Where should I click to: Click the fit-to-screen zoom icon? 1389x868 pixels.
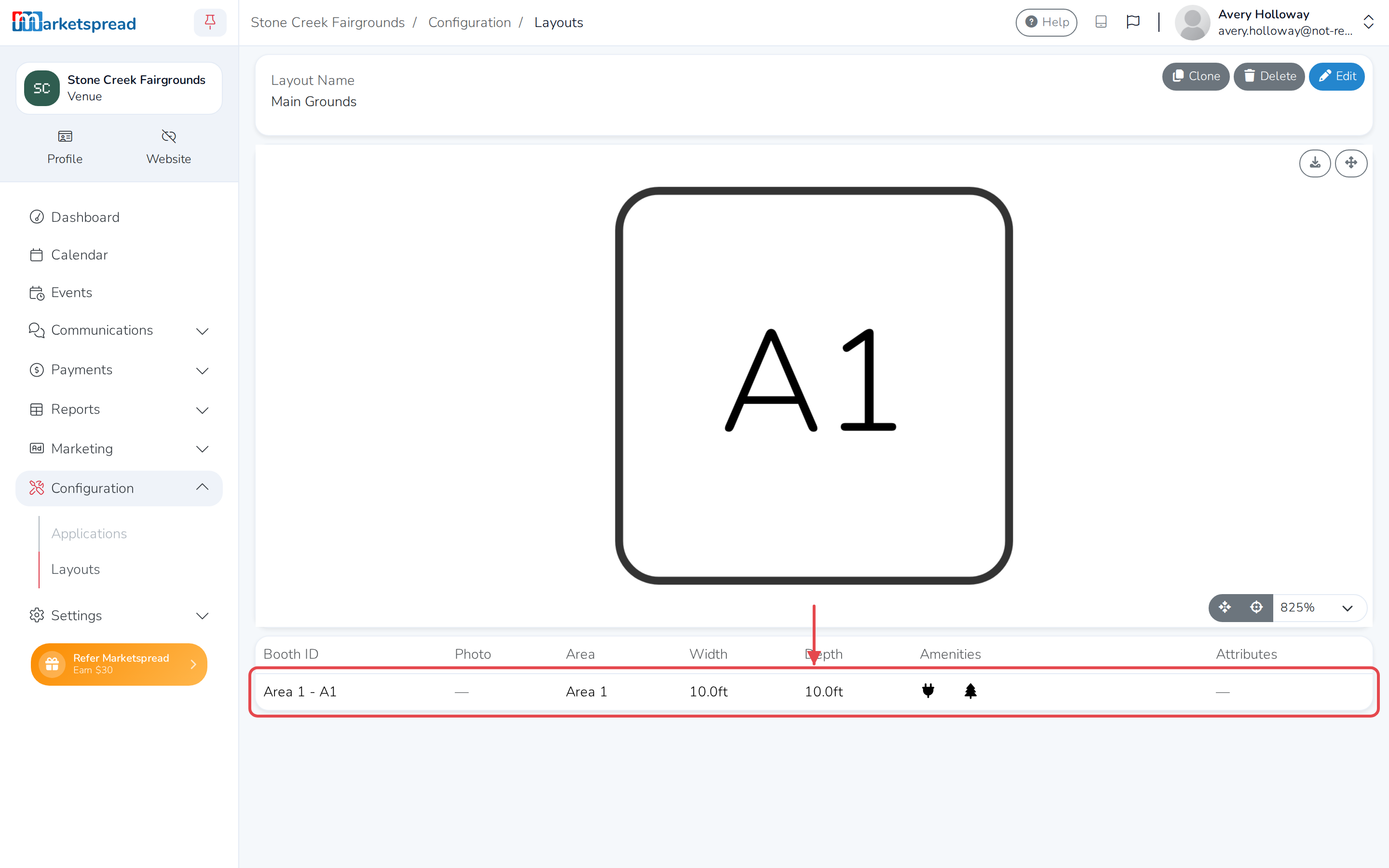click(x=1224, y=608)
